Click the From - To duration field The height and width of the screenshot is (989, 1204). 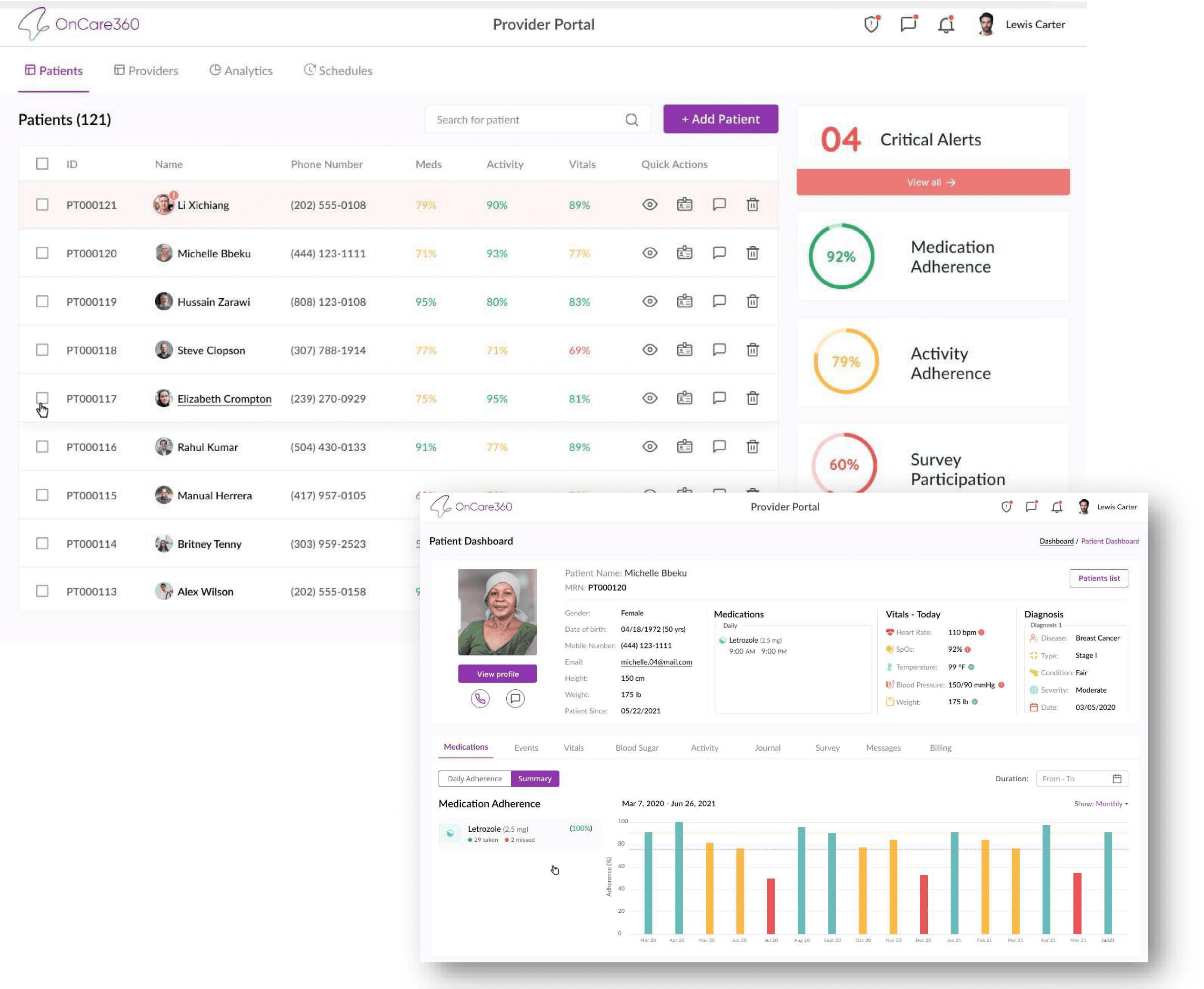tap(1082, 779)
